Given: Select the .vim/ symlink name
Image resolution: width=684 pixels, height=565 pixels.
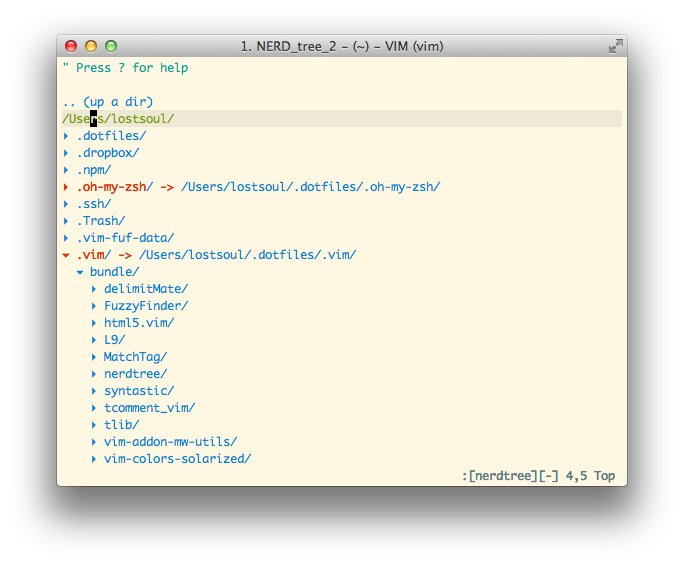Looking at the screenshot, I should point(94,255).
